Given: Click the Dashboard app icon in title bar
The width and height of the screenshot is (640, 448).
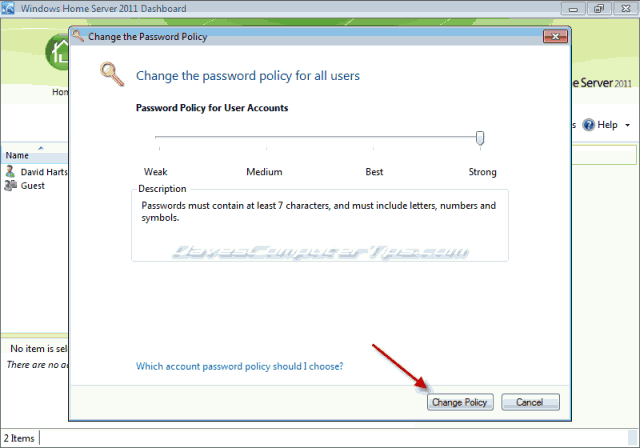Looking at the screenshot, I should (x=8, y=8).
